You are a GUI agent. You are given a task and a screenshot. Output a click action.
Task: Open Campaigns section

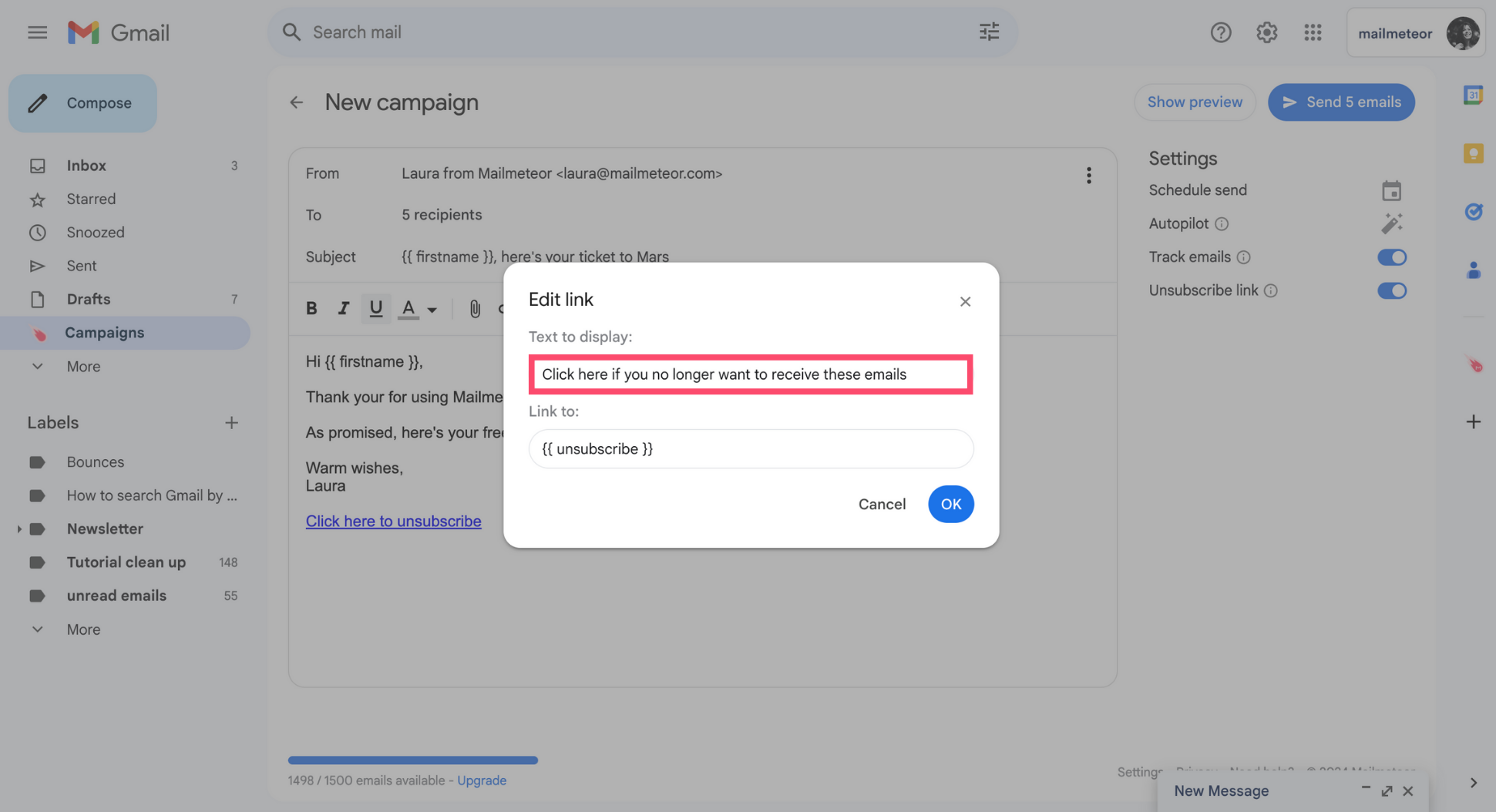click(125, 333)
